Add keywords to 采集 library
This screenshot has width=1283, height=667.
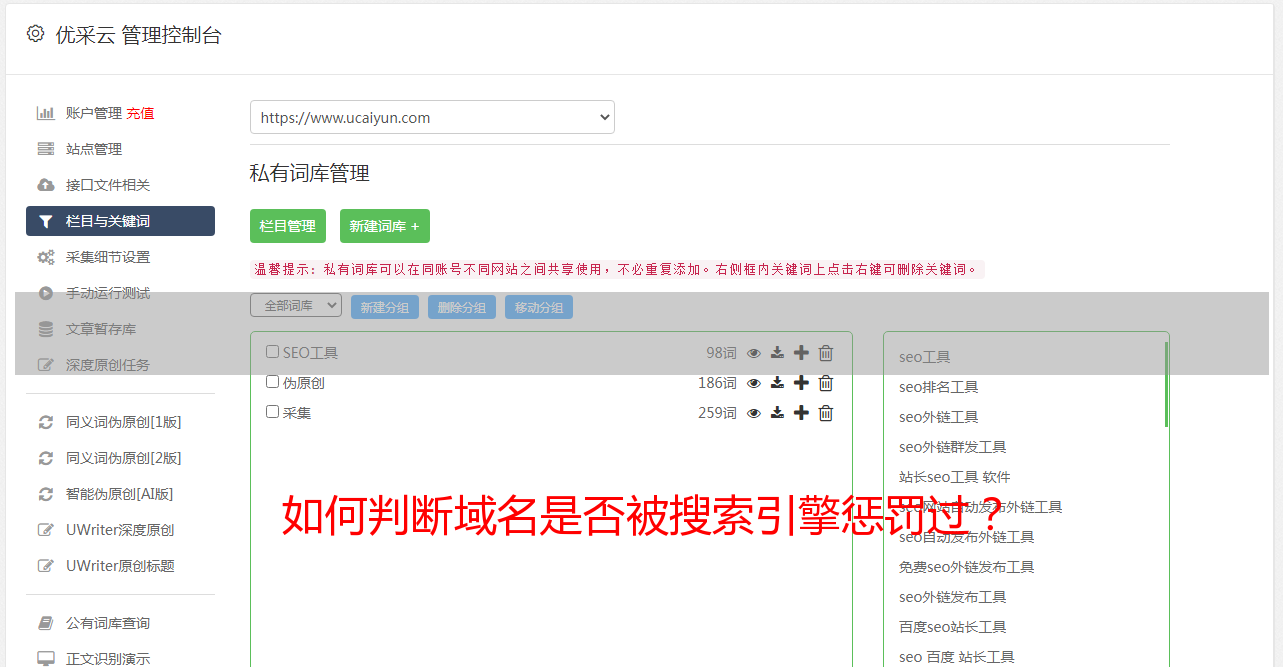point(801,413)
